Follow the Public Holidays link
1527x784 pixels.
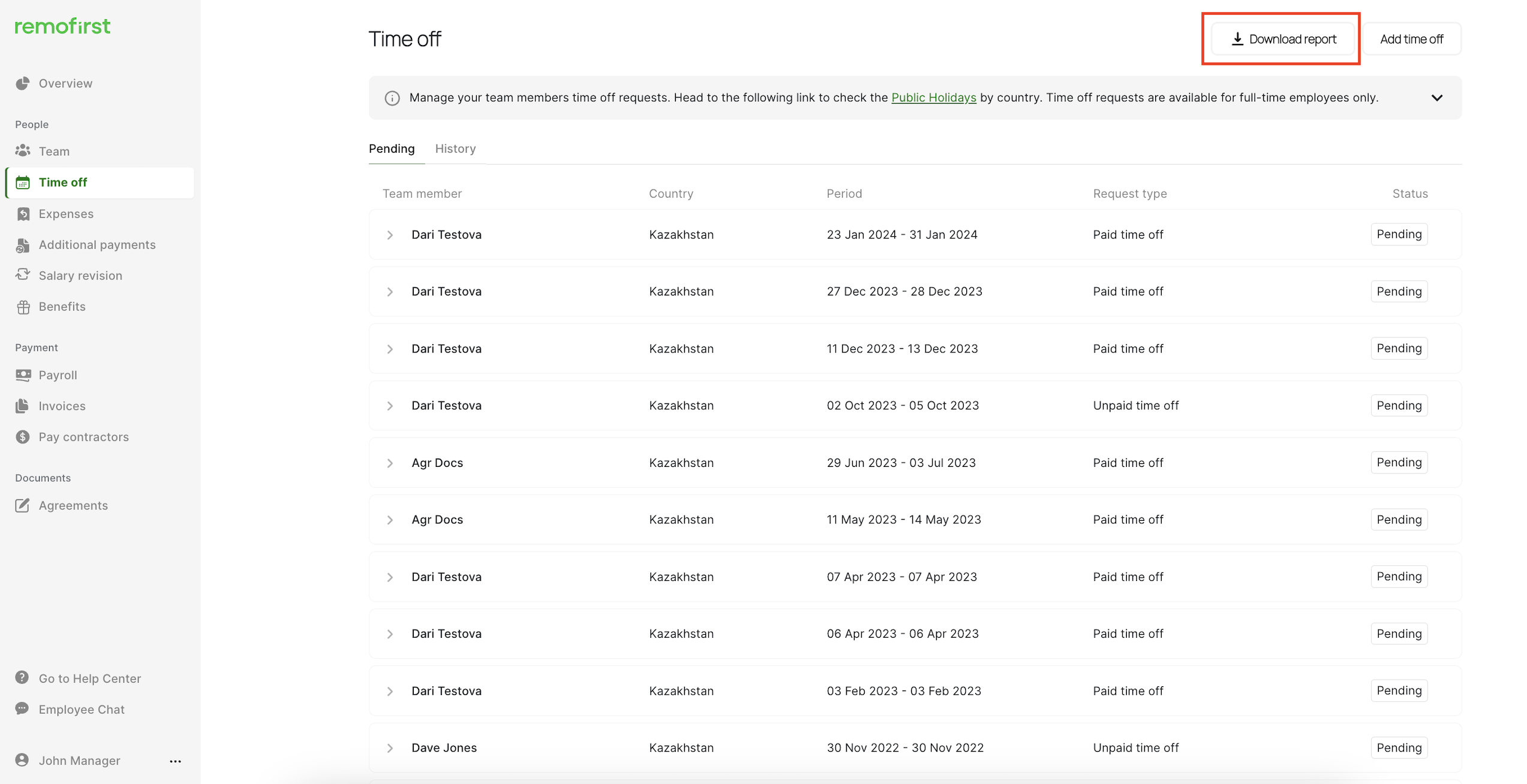[933, 98]
